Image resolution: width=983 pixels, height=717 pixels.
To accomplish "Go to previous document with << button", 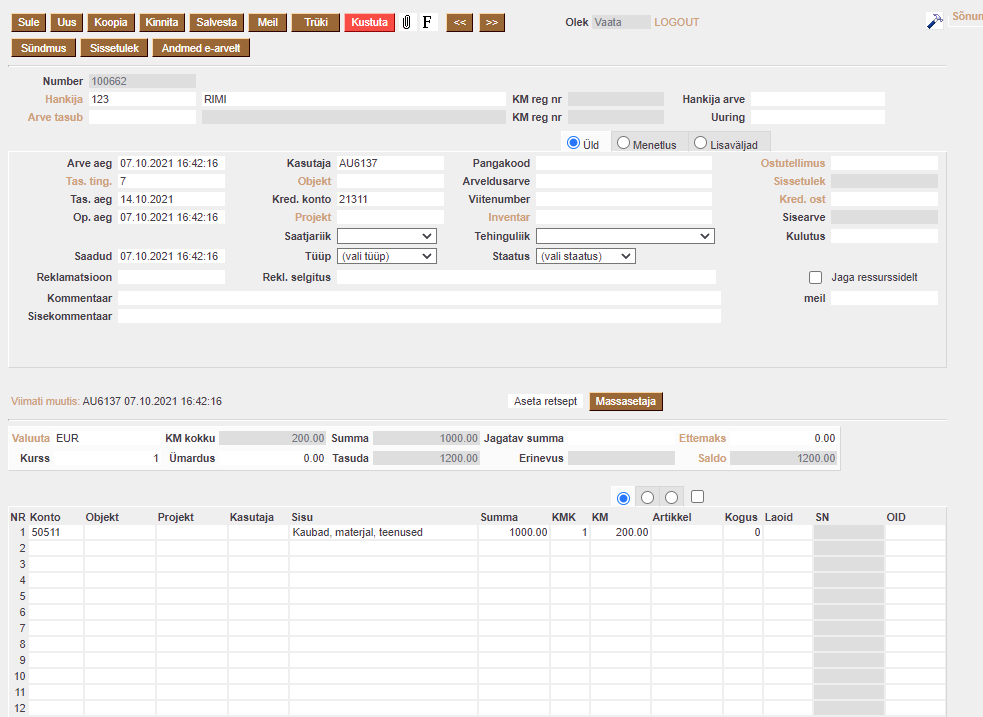I will (x=460, y=23).
